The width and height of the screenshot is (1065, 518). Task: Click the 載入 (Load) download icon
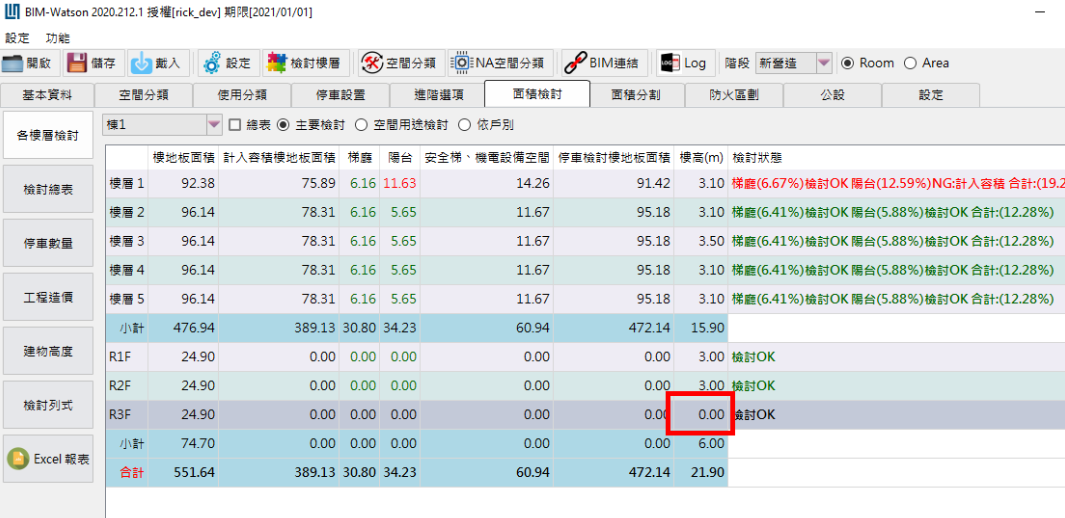pos(142,63)
